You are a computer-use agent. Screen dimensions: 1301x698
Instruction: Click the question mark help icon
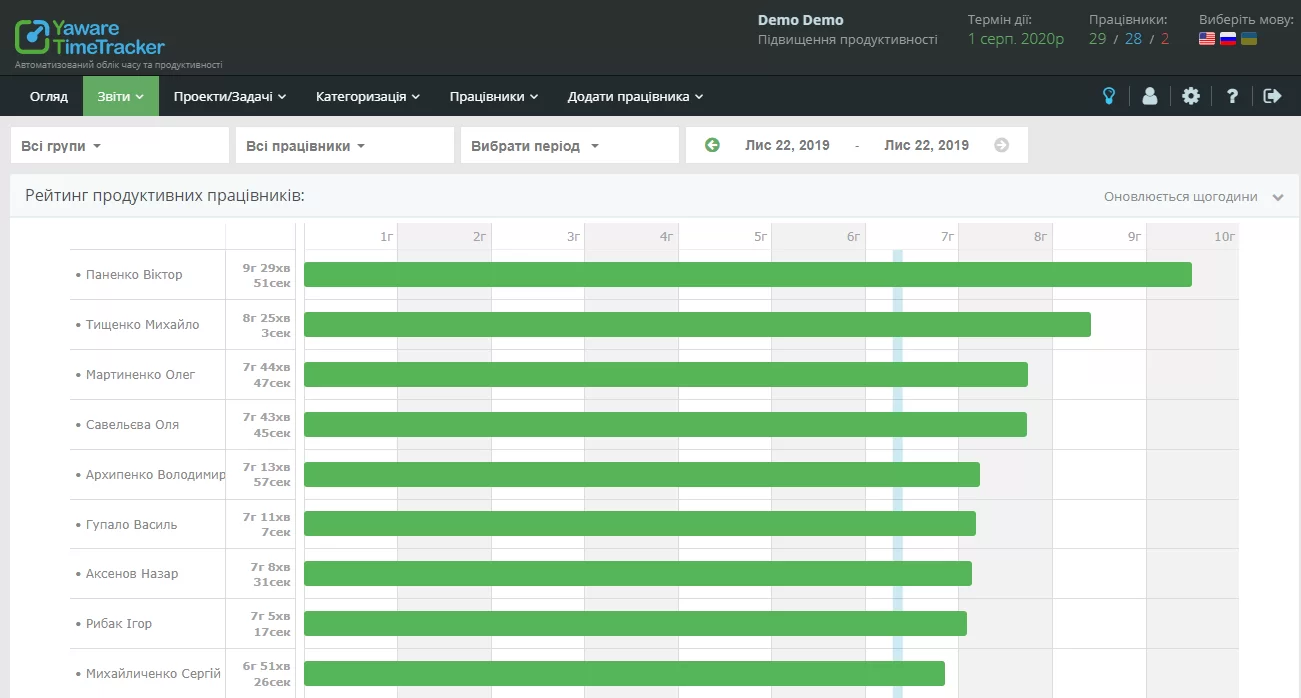pyautogui.click(x=1232, y=96)
